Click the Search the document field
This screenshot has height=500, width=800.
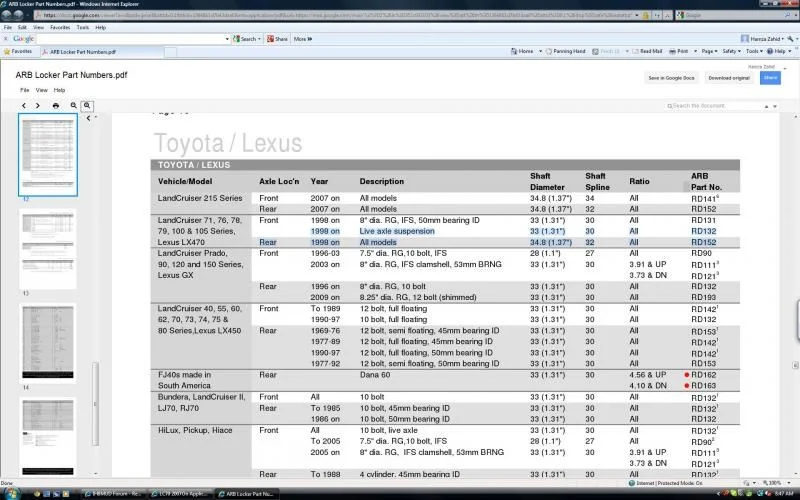point(712,106)
